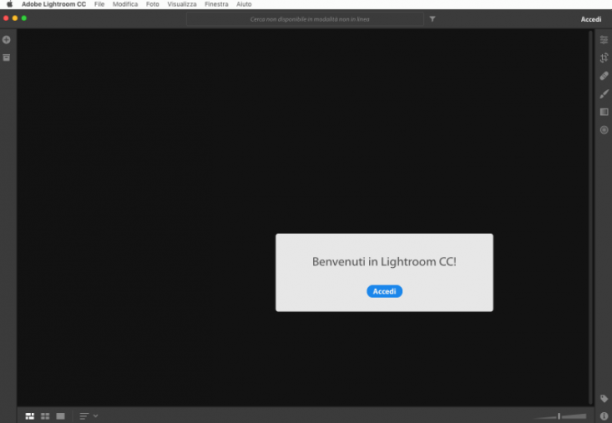Click the blue Accedi button in dialog
The width and height of the screenshot is (612, 423).
384,291
